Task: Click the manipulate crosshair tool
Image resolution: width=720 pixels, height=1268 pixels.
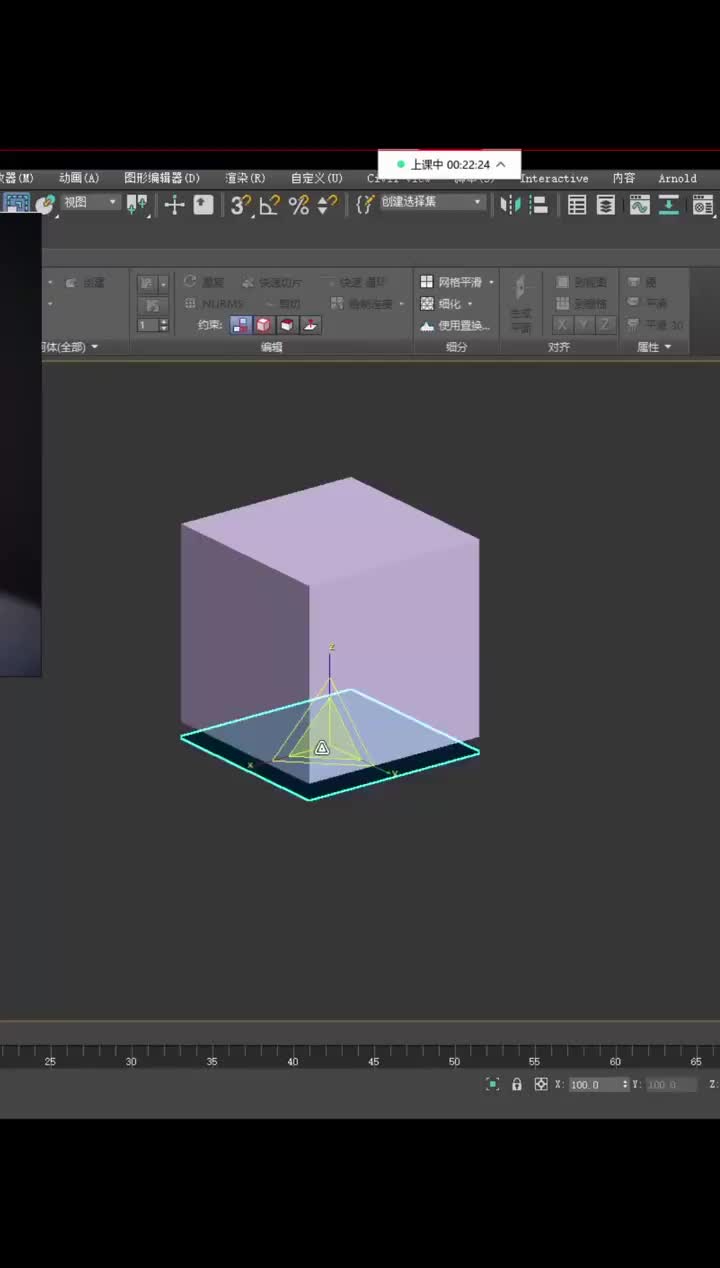Action: click(174, 204)
